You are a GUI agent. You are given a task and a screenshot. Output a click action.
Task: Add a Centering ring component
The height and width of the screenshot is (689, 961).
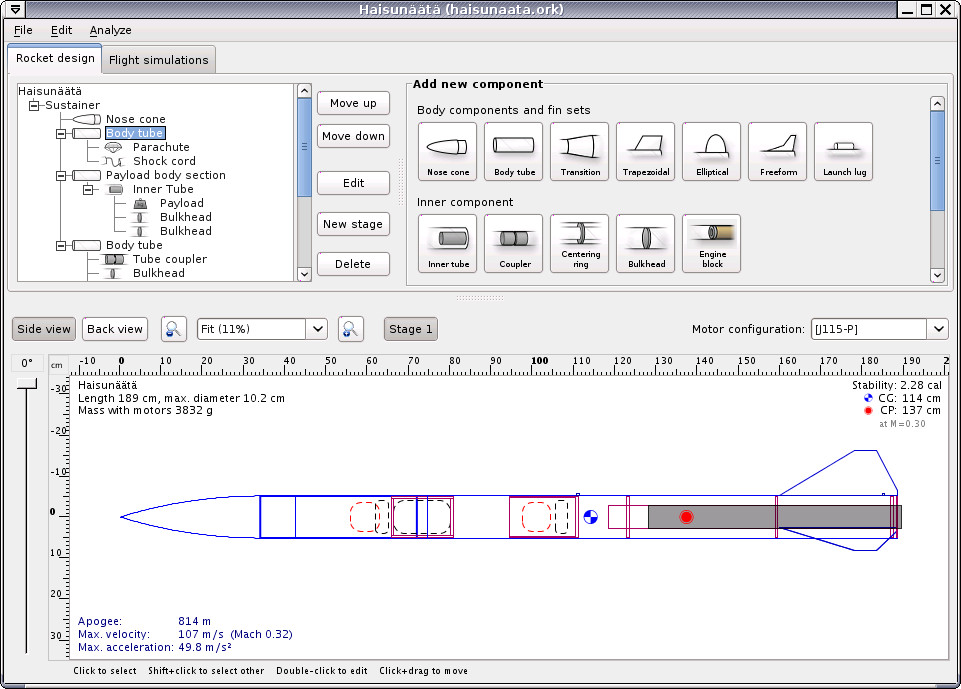(580, 244)
